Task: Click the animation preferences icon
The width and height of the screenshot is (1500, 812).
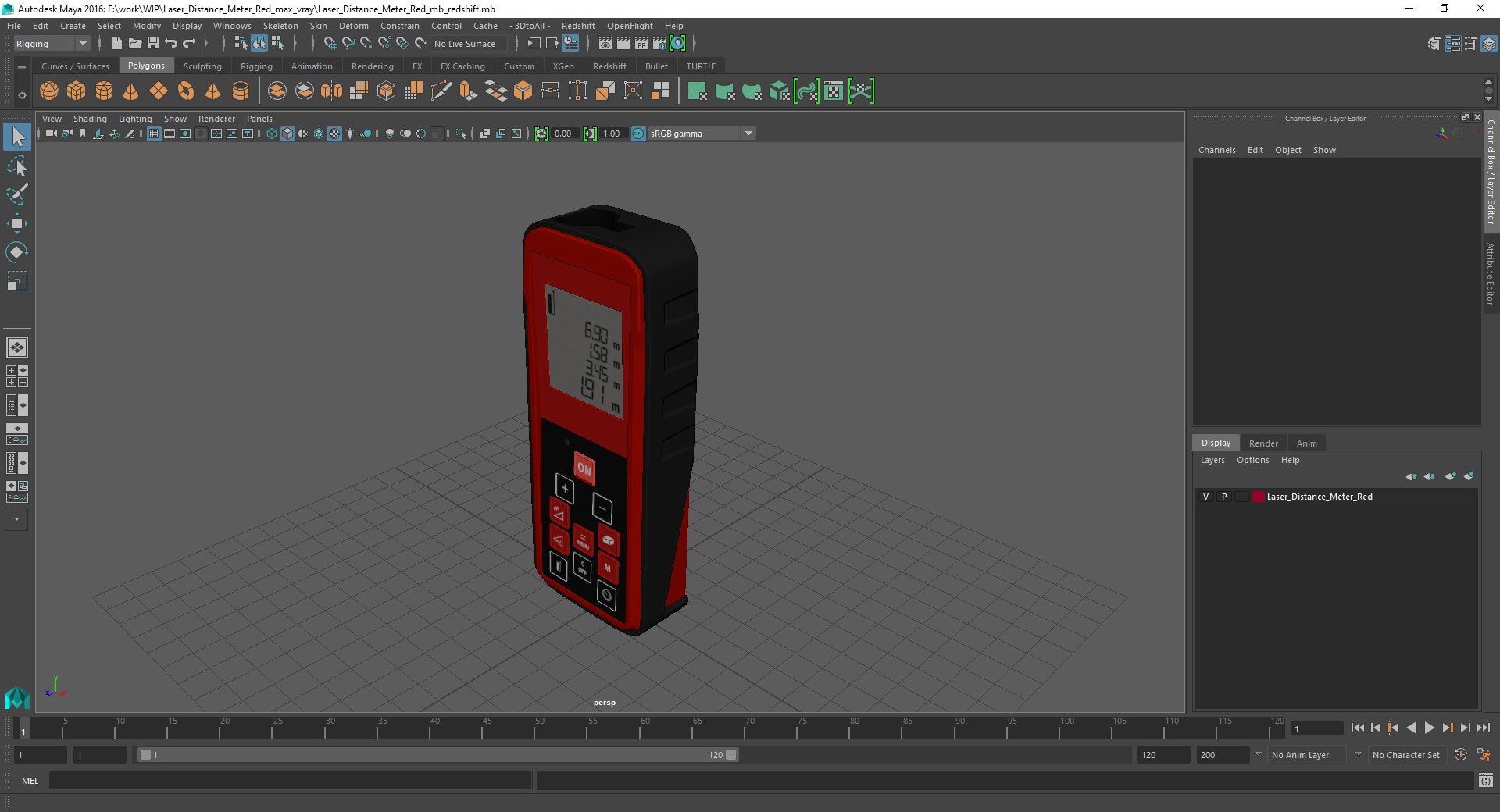Action: [1484, 755]
